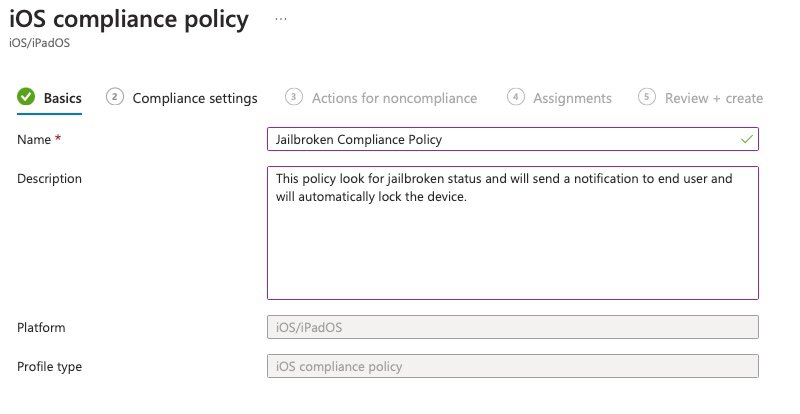
Task: Go to the Compliance settings tab
Action: coord(194,98)
